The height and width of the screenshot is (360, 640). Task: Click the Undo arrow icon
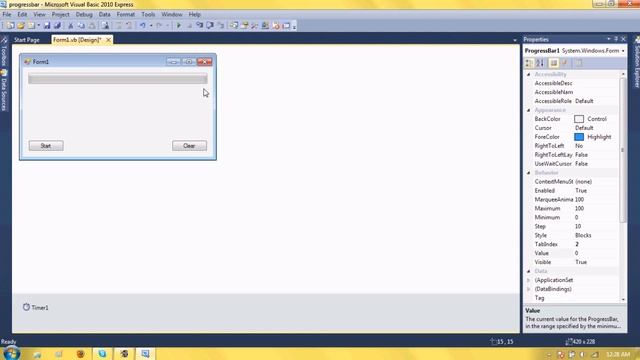142,26
